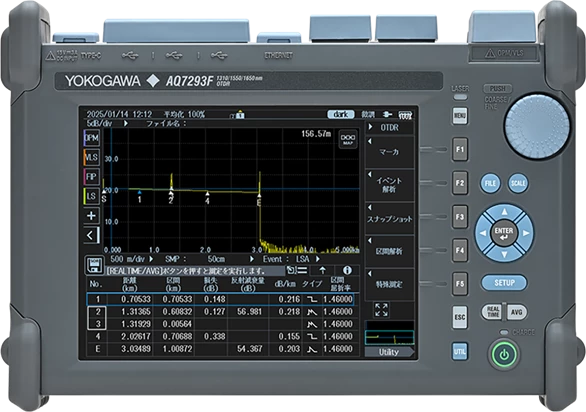Expand the 5dB/div vertical scale arrow
This screenshot has height=412, width=586.
[x=126, y=123]
